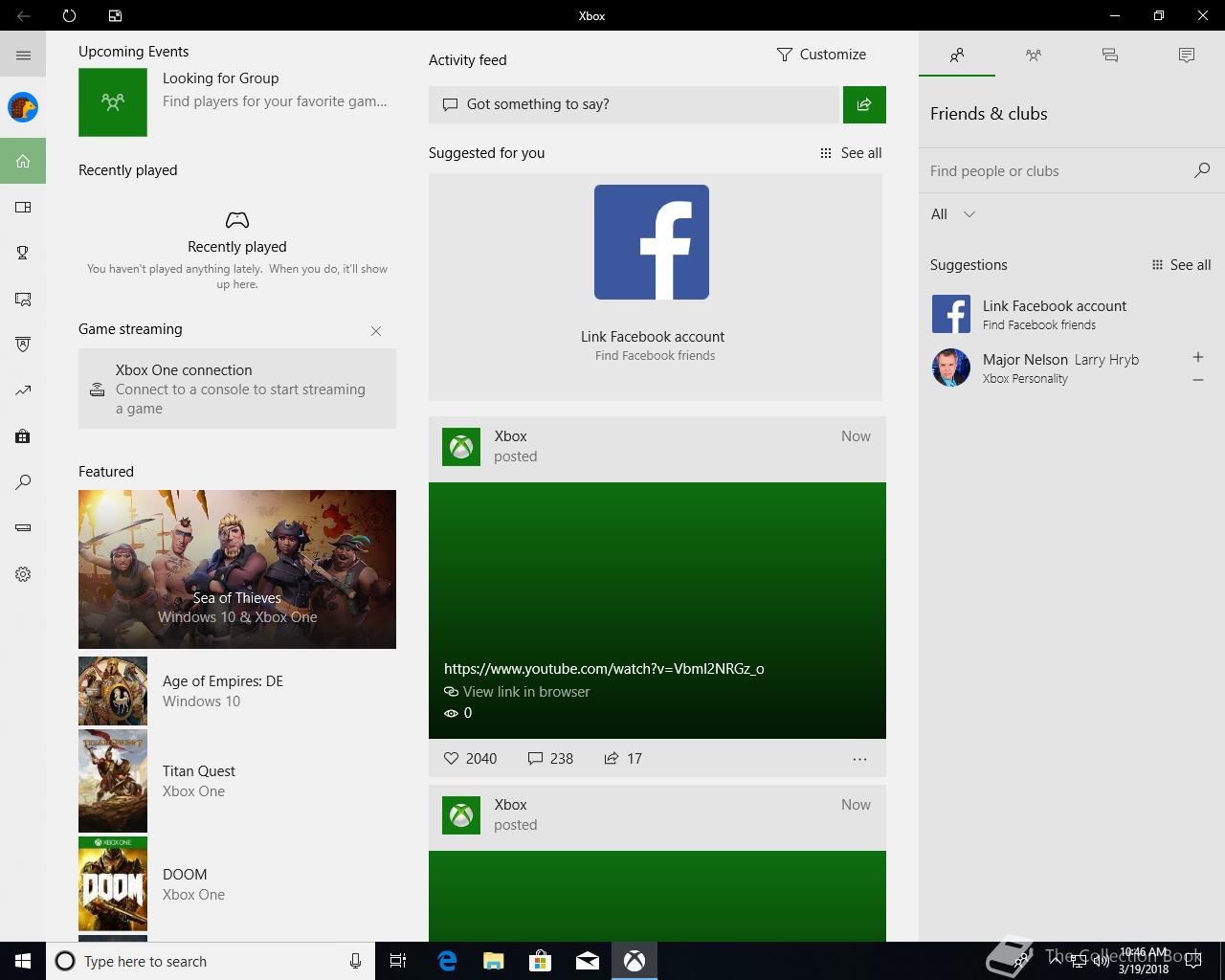
Task: Click the compact view icon in title bar
Action: tap(115, 15)
